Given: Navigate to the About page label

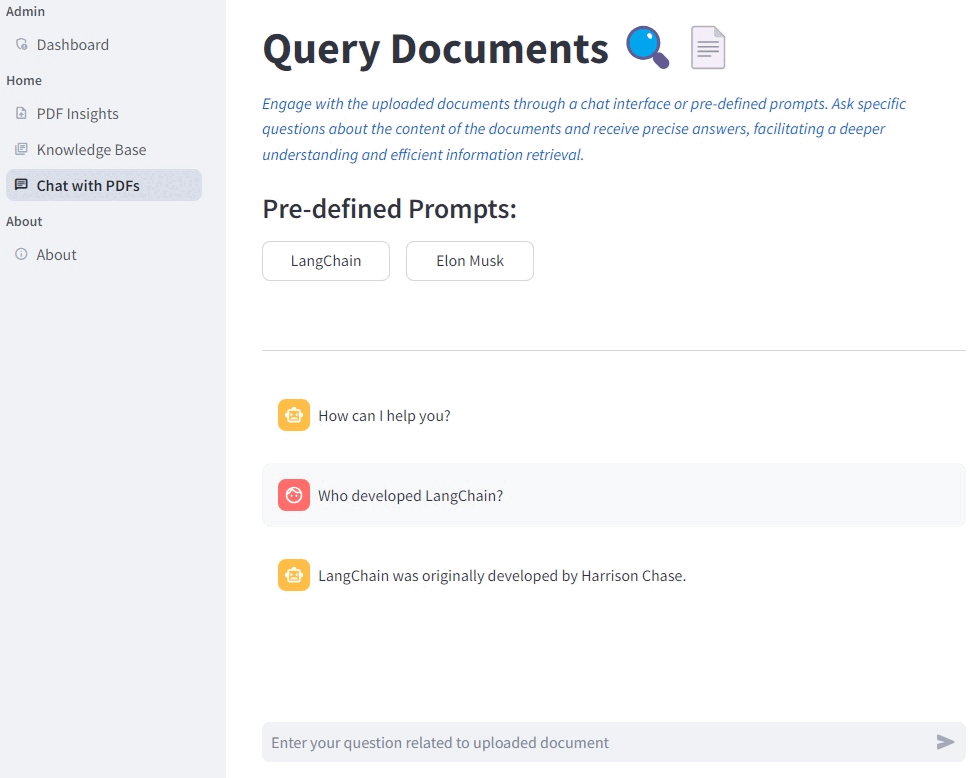Looking at the screenshot, I should (x=57, y=255).
